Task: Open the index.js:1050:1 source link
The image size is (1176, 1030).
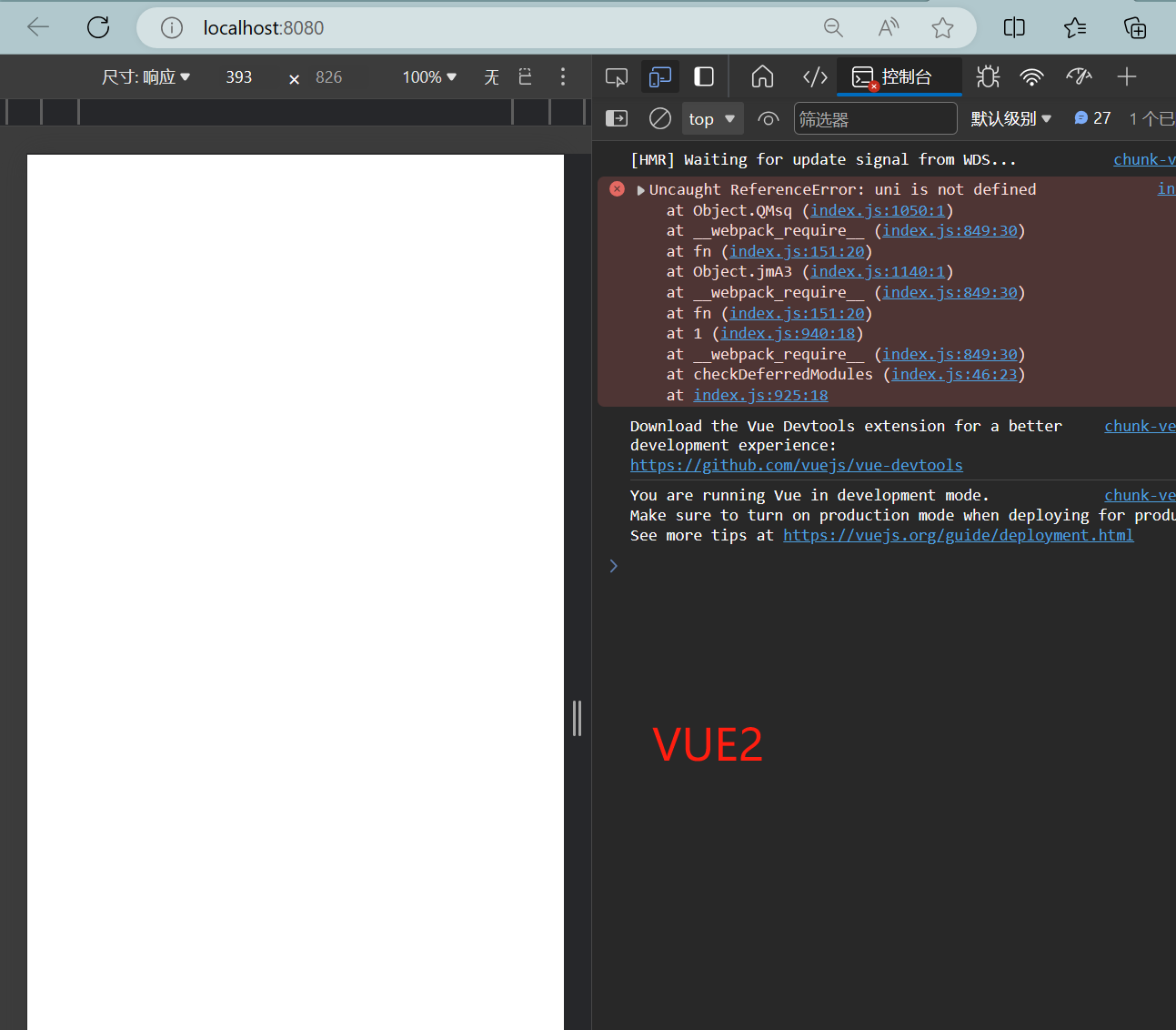Action: [x=877, y=210]
